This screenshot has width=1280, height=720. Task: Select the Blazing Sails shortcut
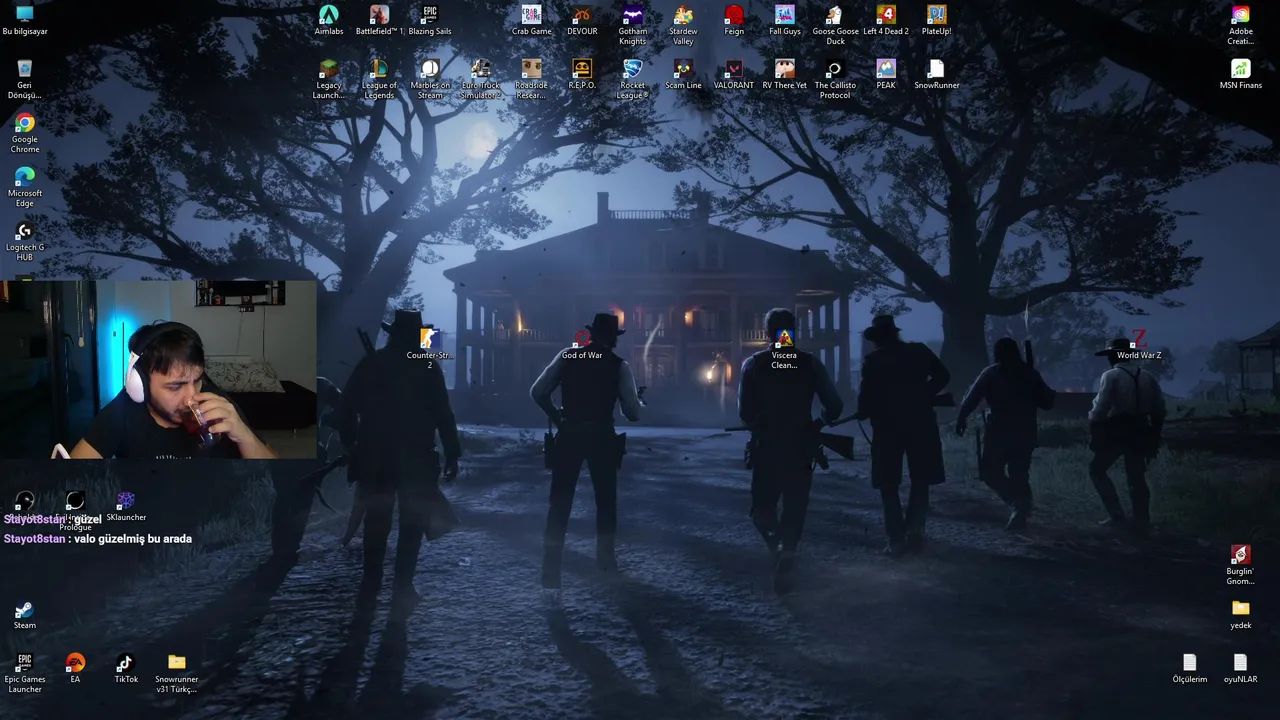point(430,20)
